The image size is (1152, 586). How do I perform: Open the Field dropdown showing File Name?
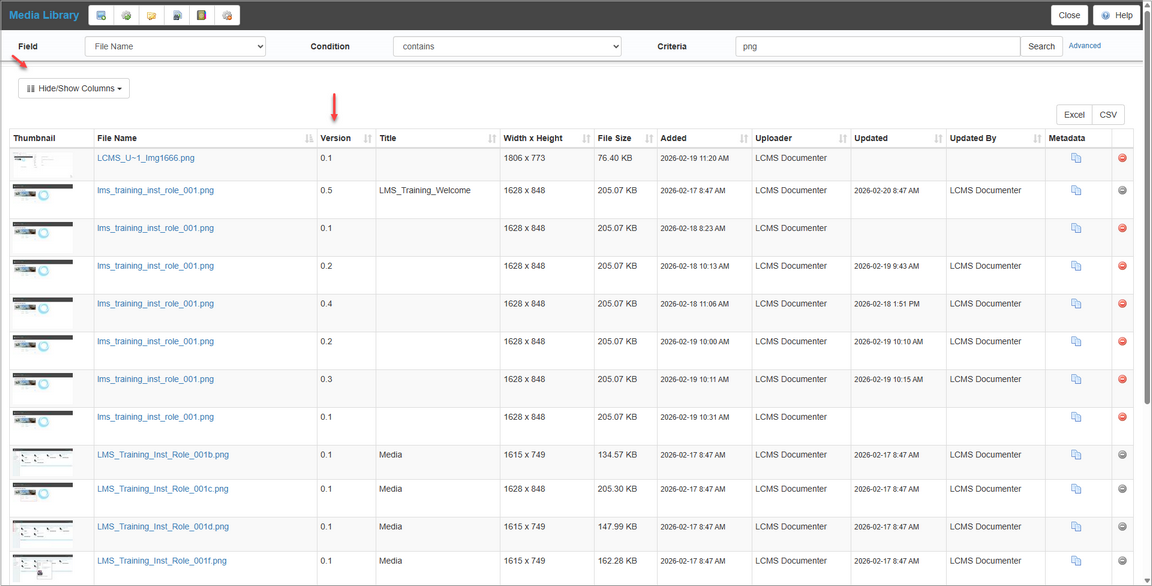click(x=175, y=46)
